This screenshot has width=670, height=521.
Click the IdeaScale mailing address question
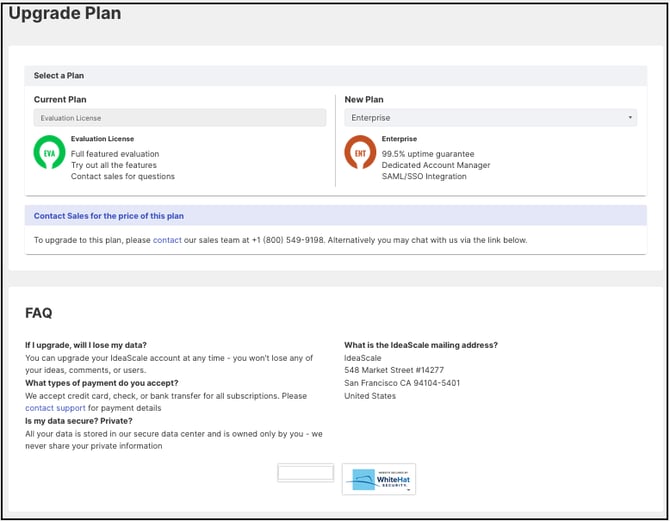point(421,346)
